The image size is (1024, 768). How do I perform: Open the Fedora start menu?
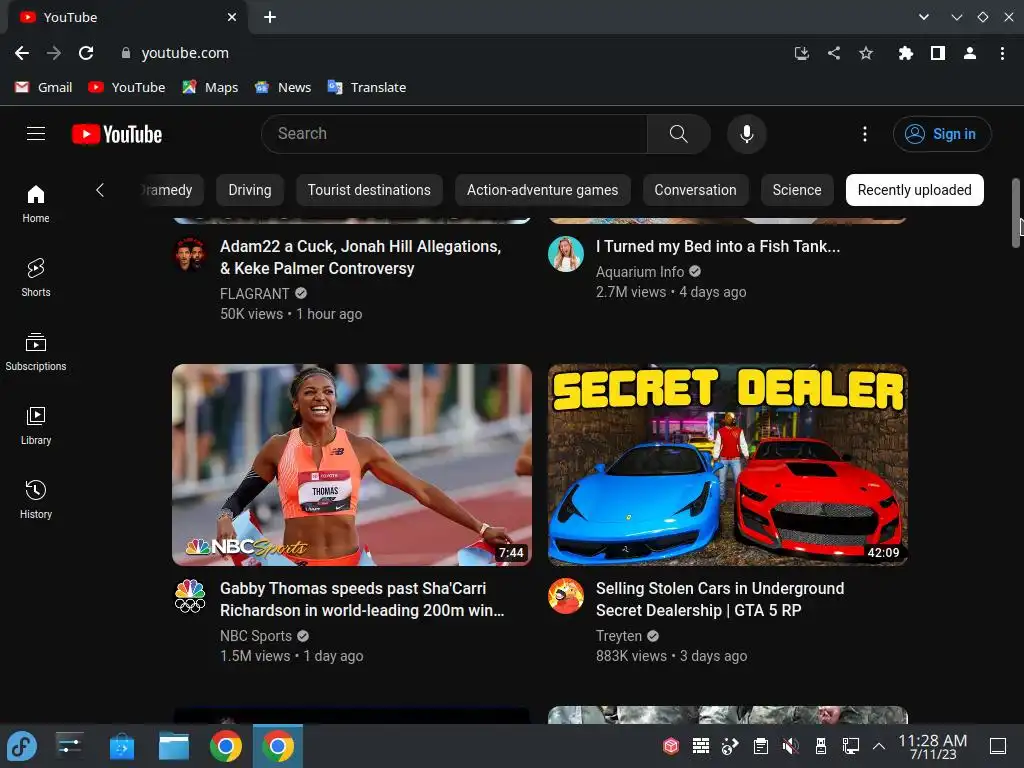(x=22, y=746)
